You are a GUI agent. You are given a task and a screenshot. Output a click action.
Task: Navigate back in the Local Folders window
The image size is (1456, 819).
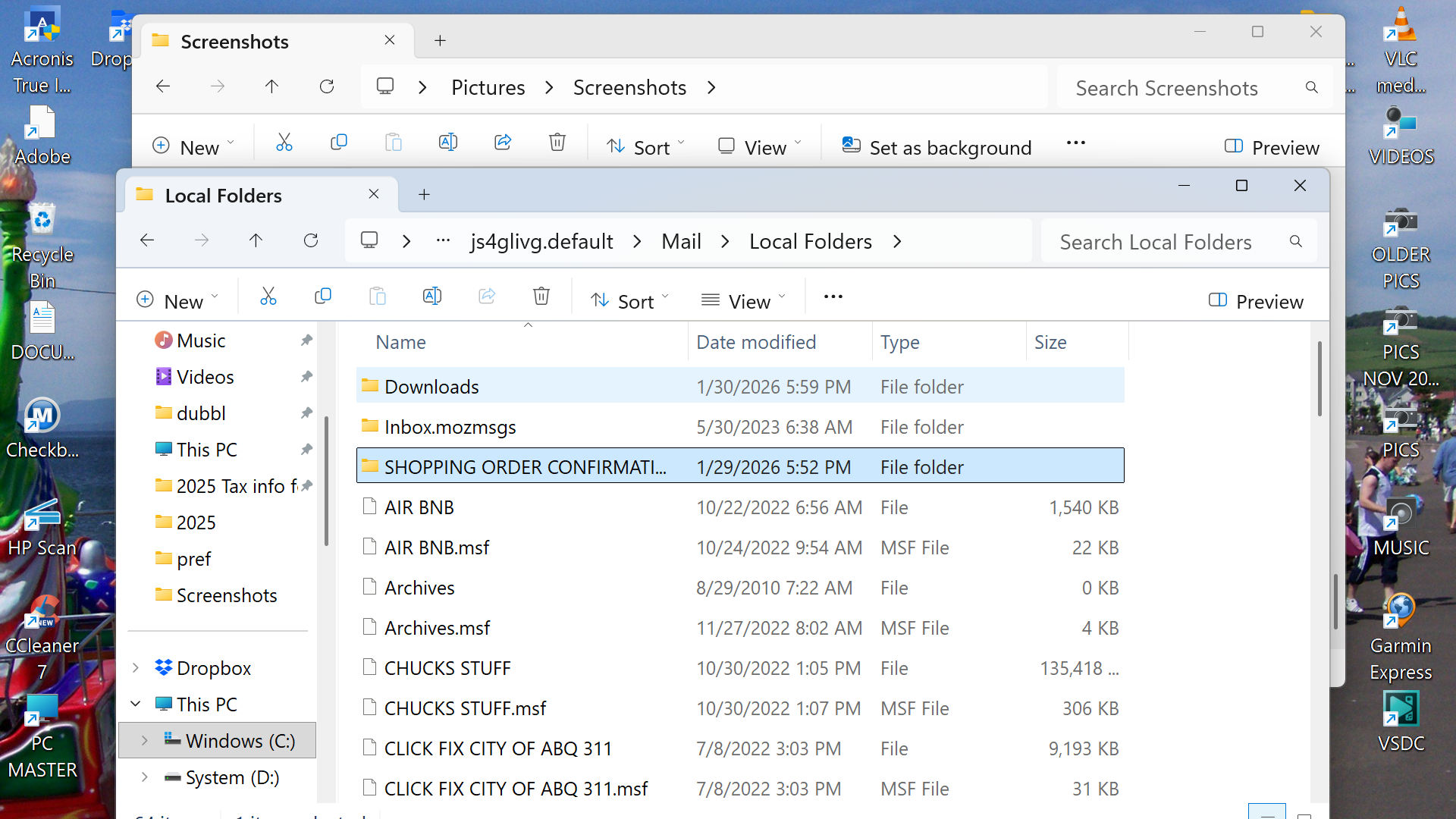(147, 241)
